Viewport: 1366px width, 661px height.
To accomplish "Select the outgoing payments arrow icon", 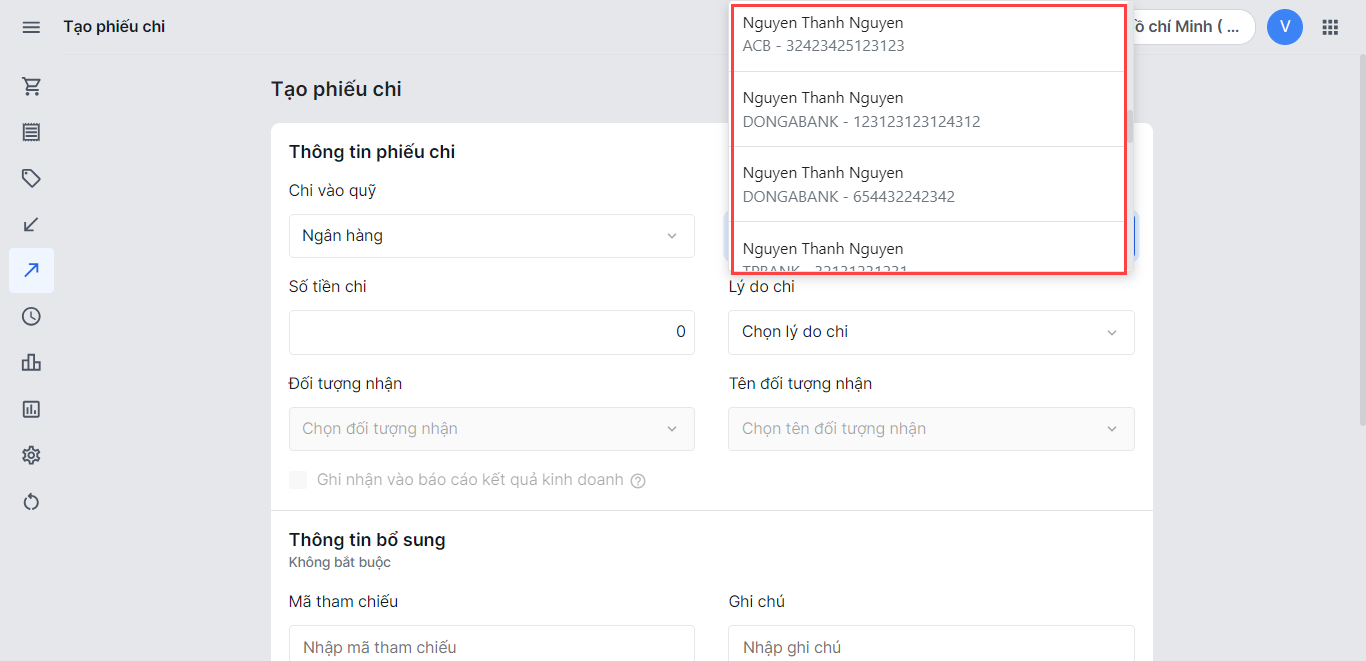I will tap(31, 270).
